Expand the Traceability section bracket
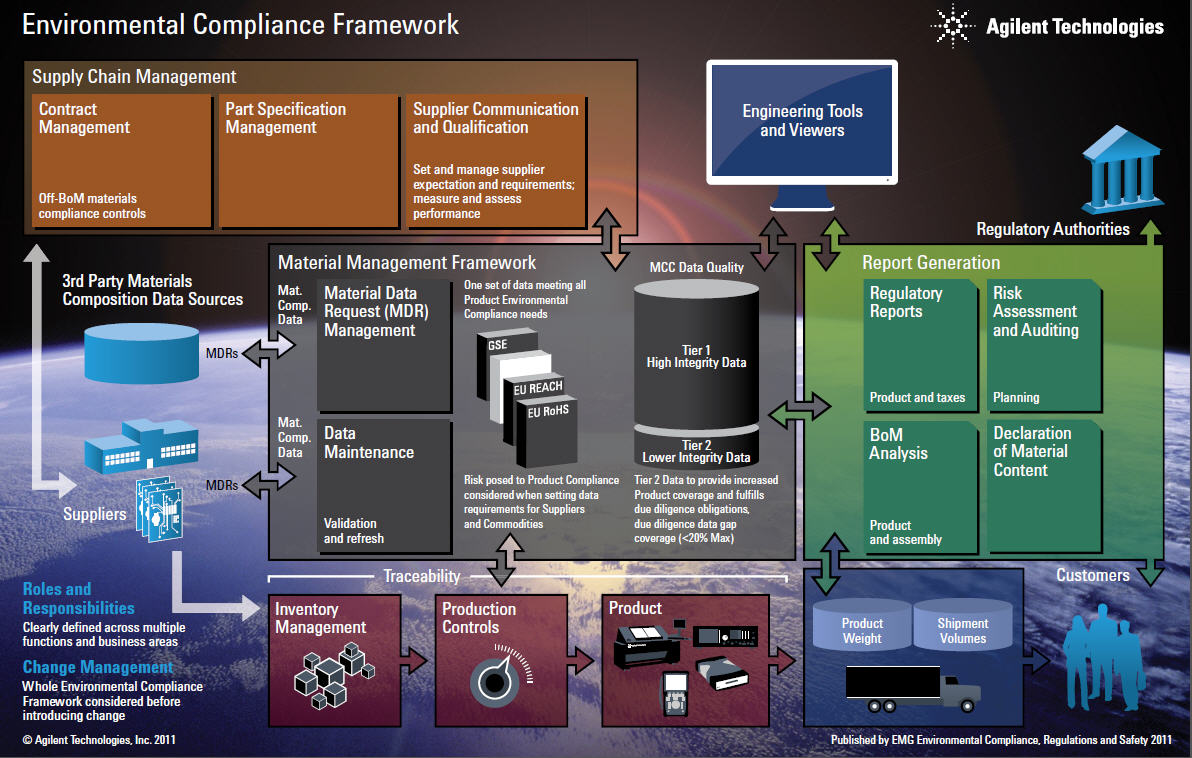This screenshot has height=758, width=1192. click(x=424, y=576)
